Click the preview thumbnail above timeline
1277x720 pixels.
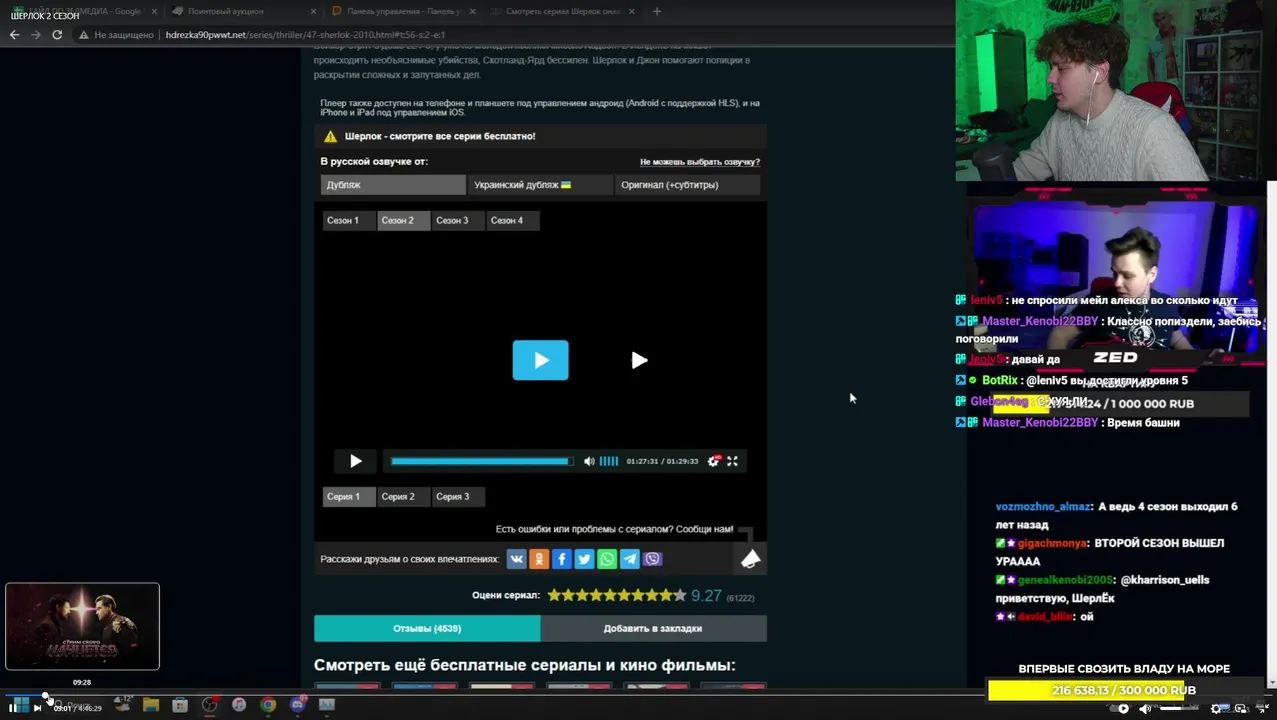click(x=82, y=627)
